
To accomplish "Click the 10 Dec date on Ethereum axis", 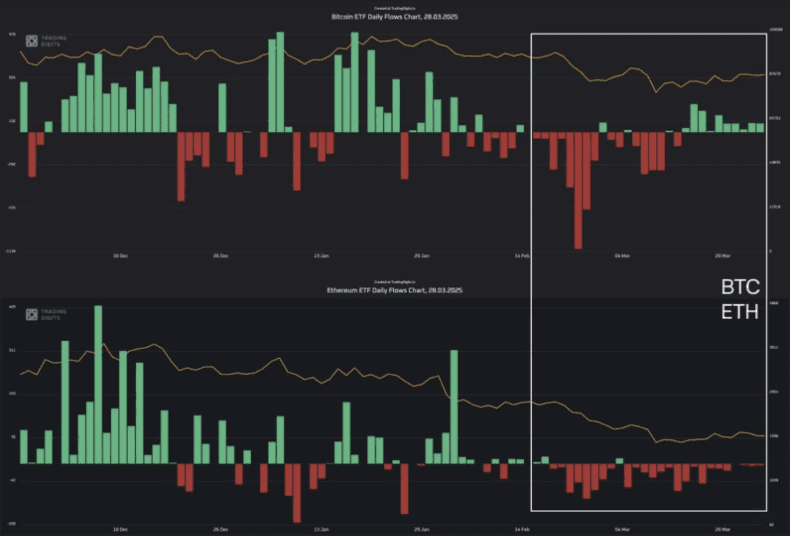I will (120, 529).
